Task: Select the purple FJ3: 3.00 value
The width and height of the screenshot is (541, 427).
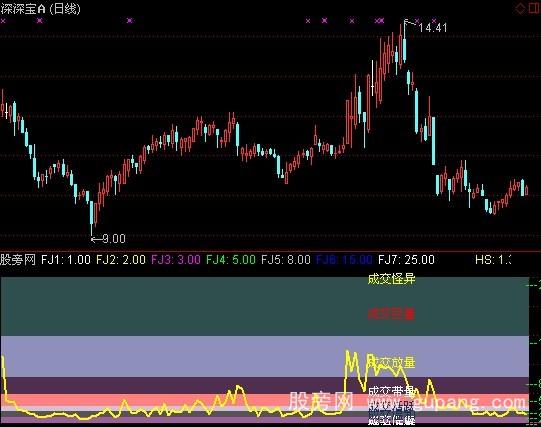Action: point(176,259)
